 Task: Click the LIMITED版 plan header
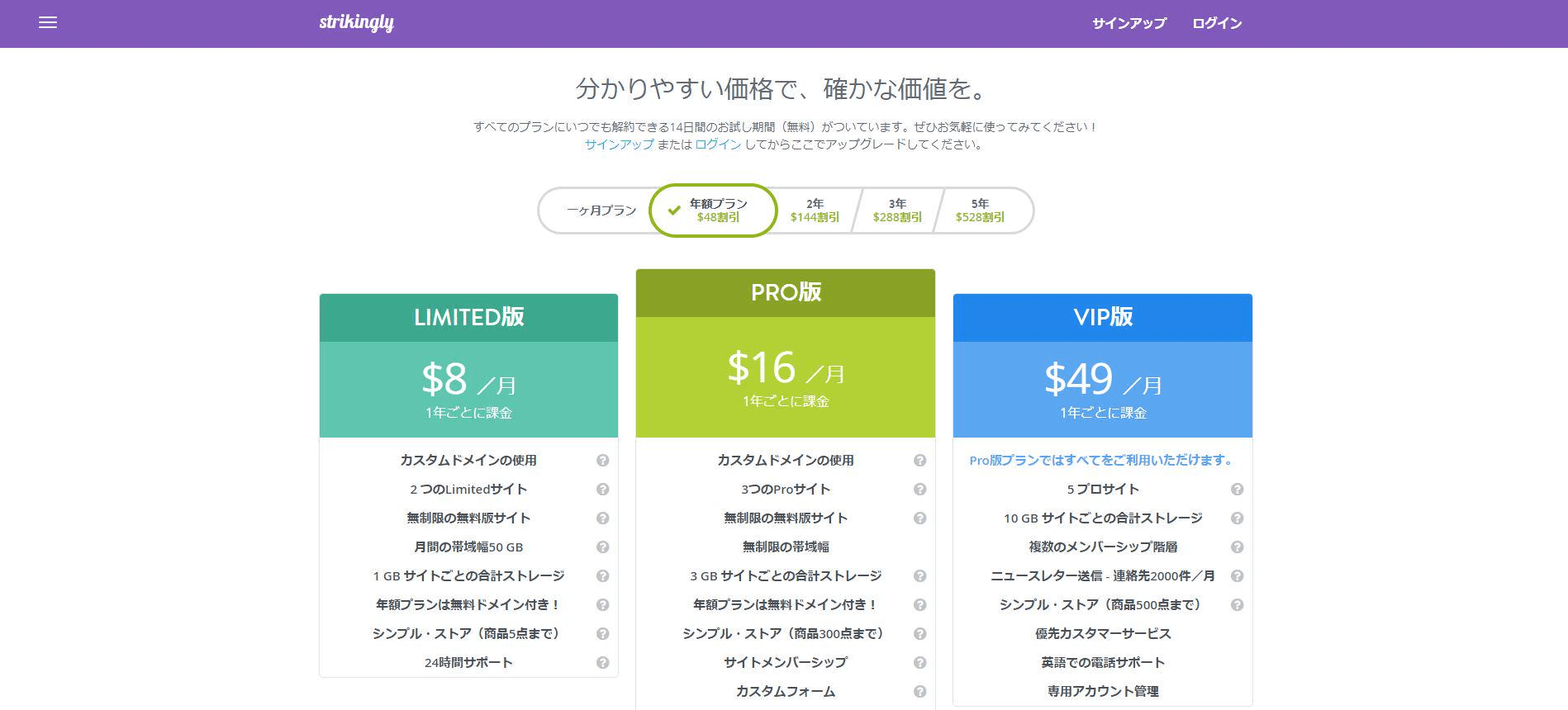click(468, 318)
